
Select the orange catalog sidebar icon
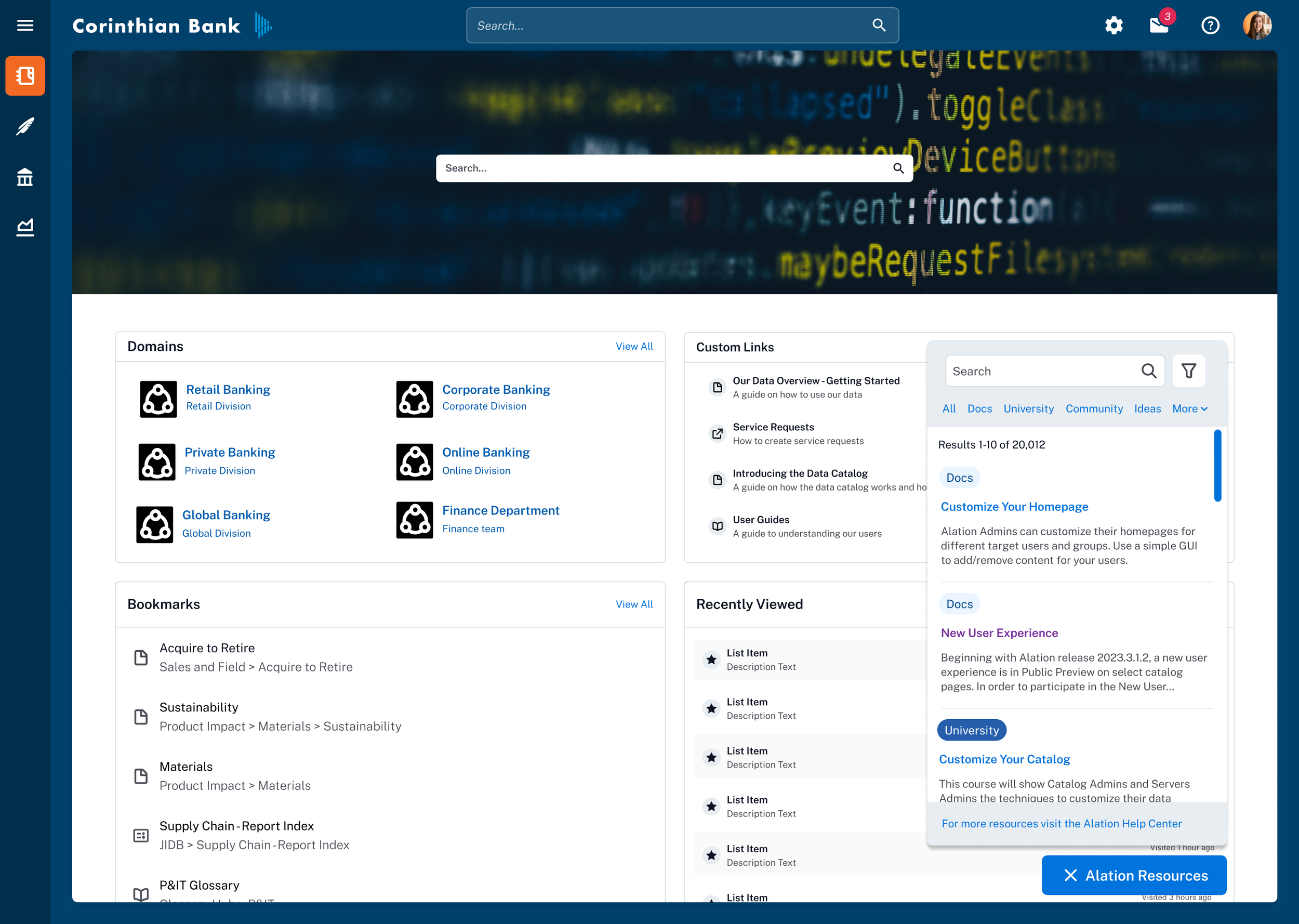coord(25,76)
